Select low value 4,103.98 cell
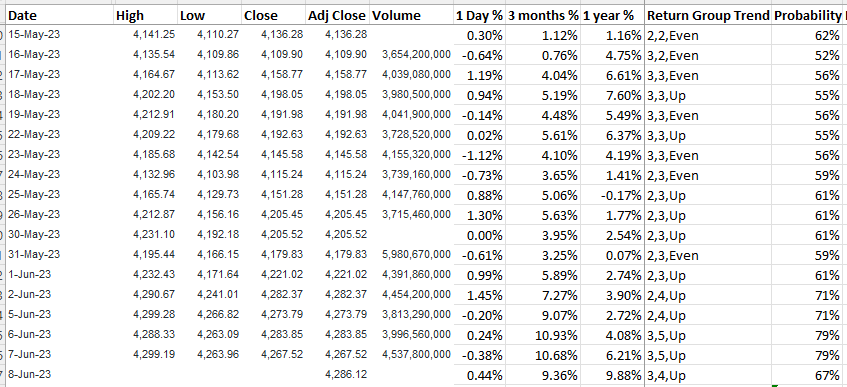Screen dimensions: 847x387 tap(210, 175)
